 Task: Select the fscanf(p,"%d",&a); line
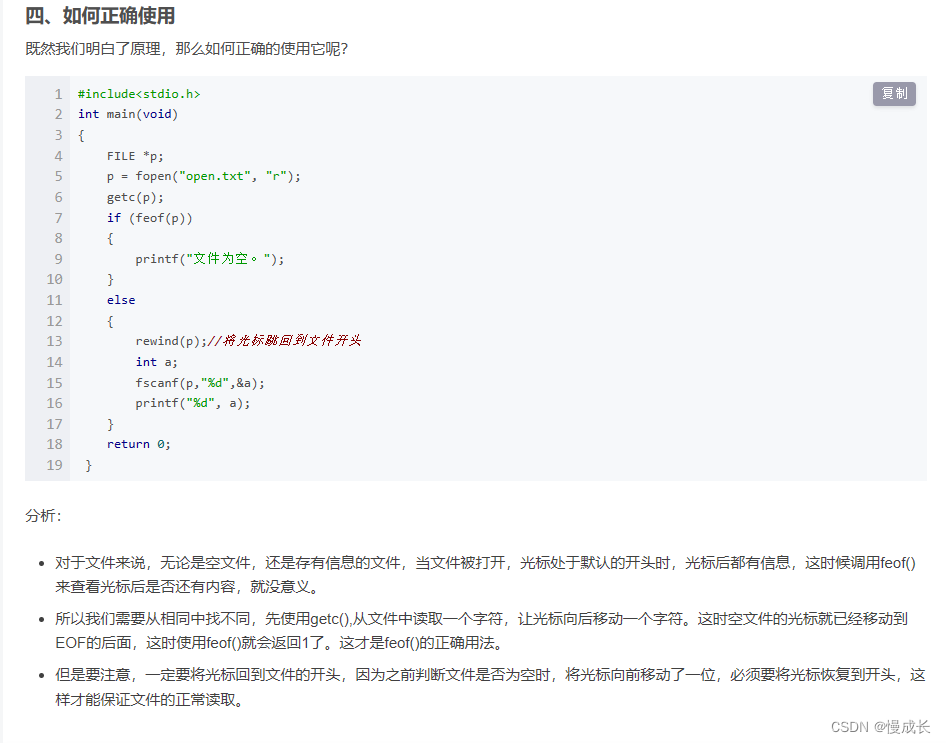(200, 382)
